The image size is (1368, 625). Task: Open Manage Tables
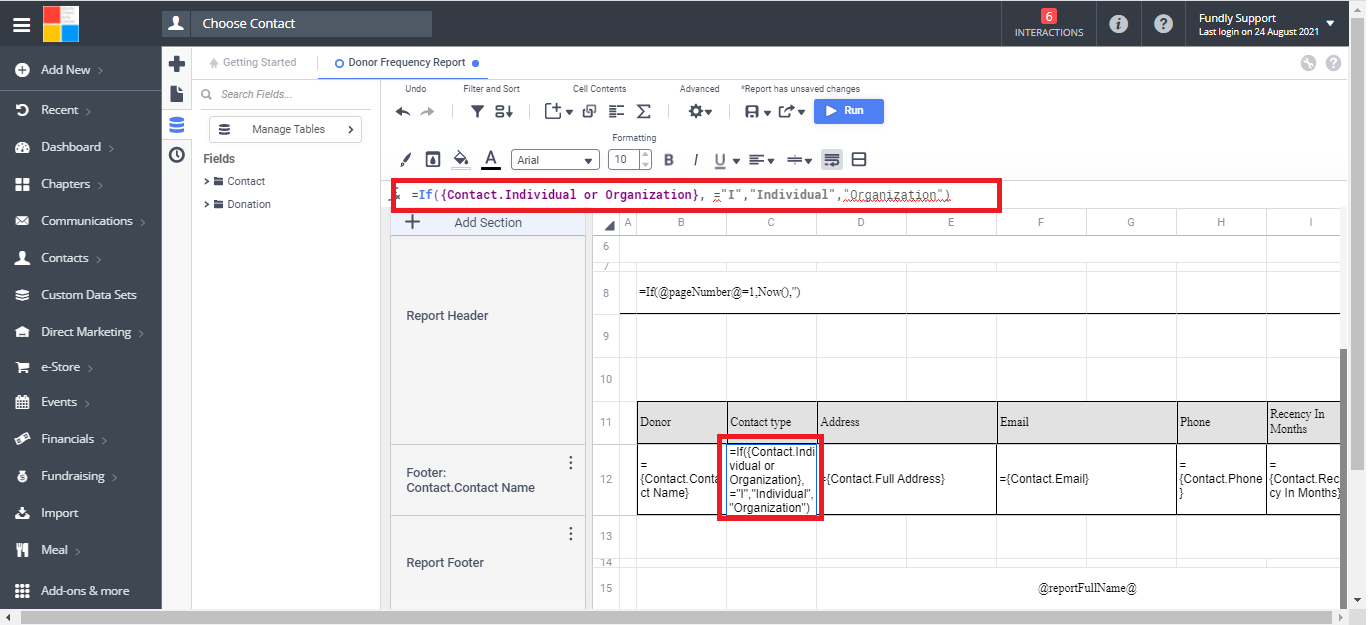(285, 129)
